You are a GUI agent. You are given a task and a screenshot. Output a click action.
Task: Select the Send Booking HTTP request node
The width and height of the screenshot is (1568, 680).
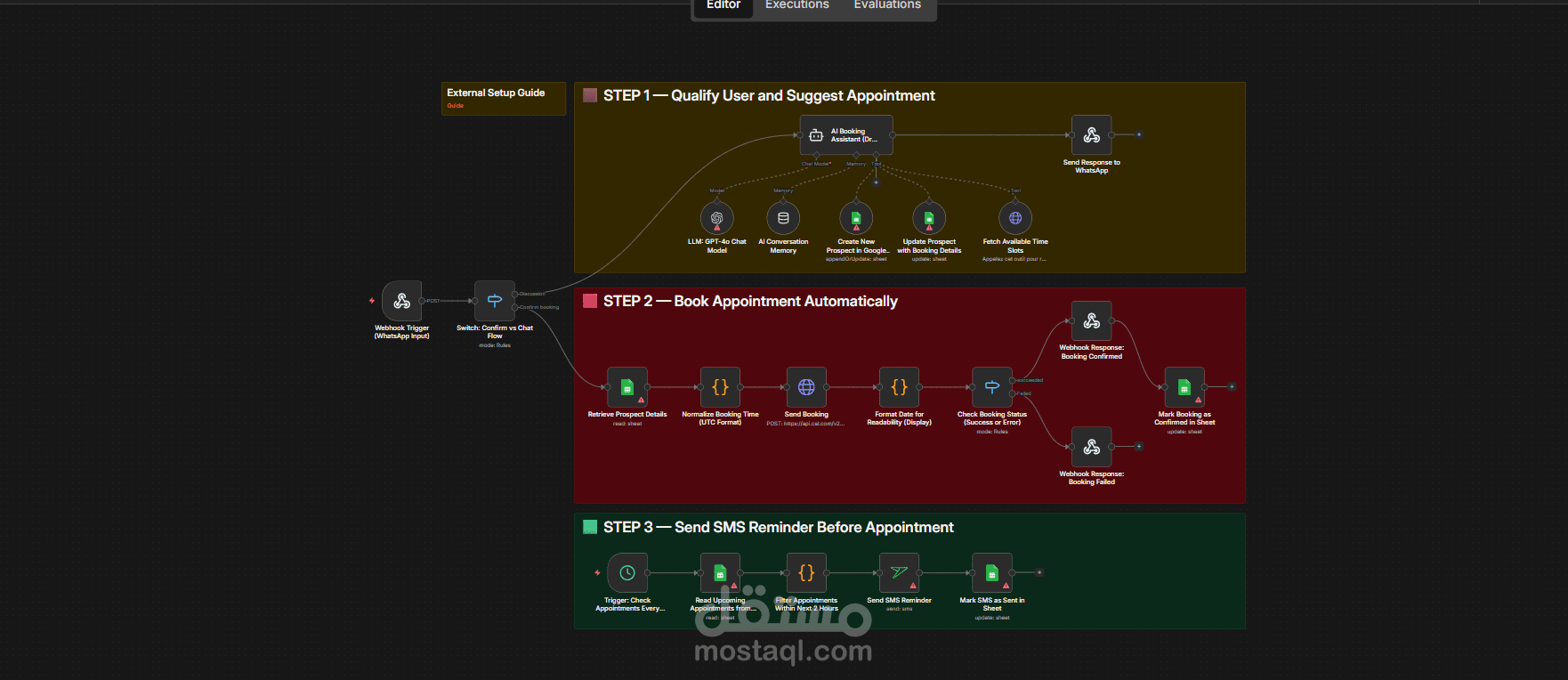(806, 387)
